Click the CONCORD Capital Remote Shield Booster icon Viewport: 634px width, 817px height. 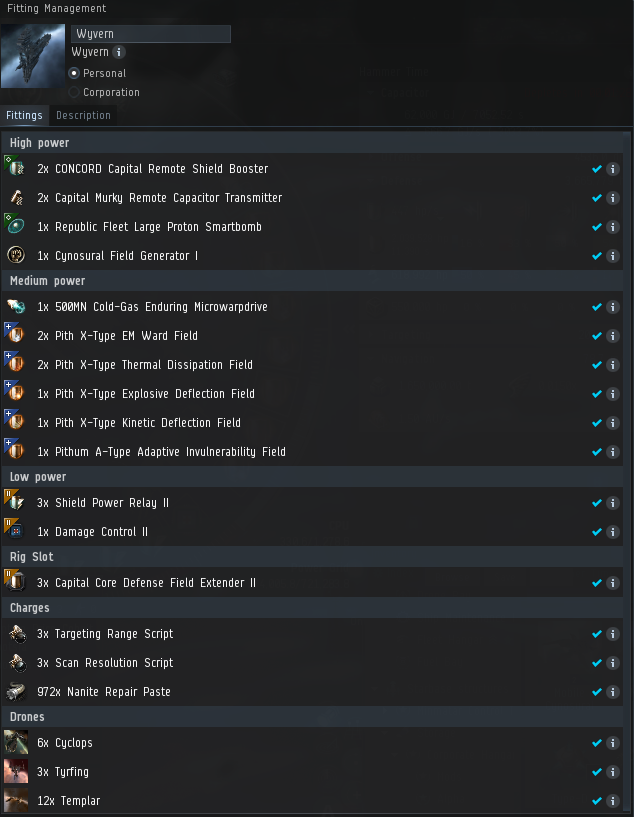(x=16, y=168)
